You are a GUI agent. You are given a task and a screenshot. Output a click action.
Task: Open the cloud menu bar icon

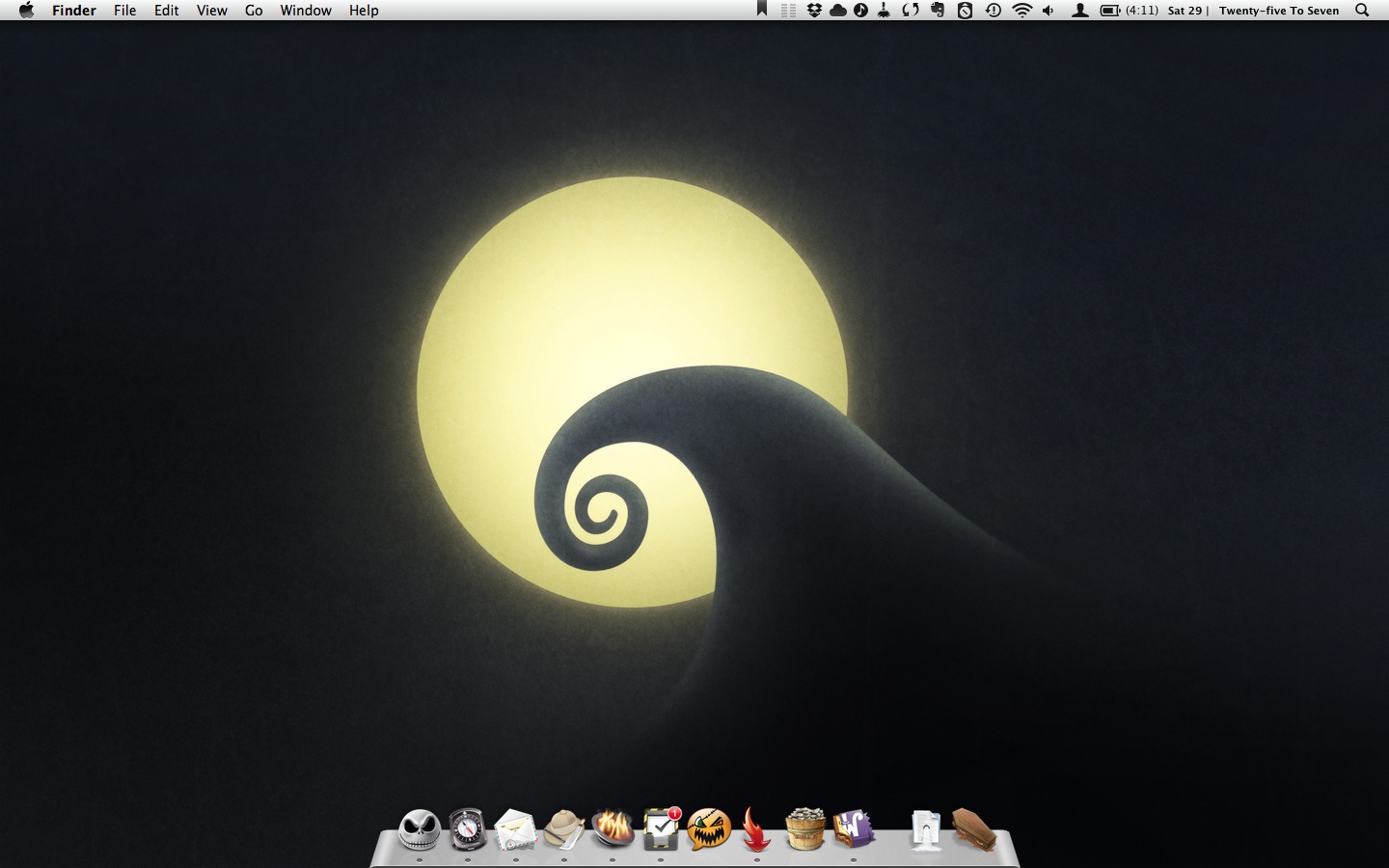click(x=838, y=11)
